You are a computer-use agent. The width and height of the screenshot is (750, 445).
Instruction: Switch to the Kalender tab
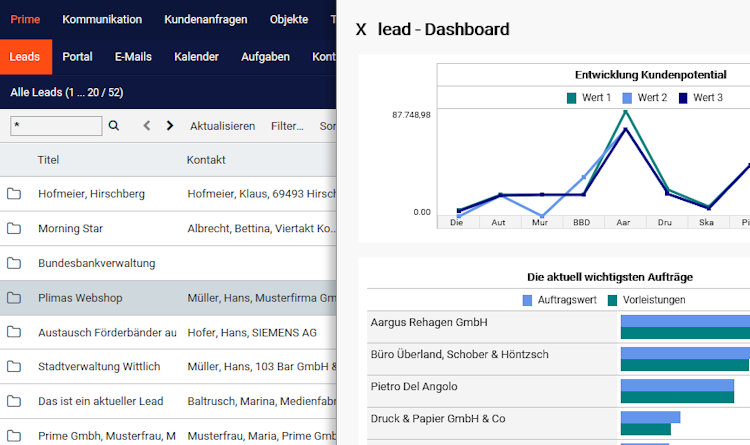(196, 56)
